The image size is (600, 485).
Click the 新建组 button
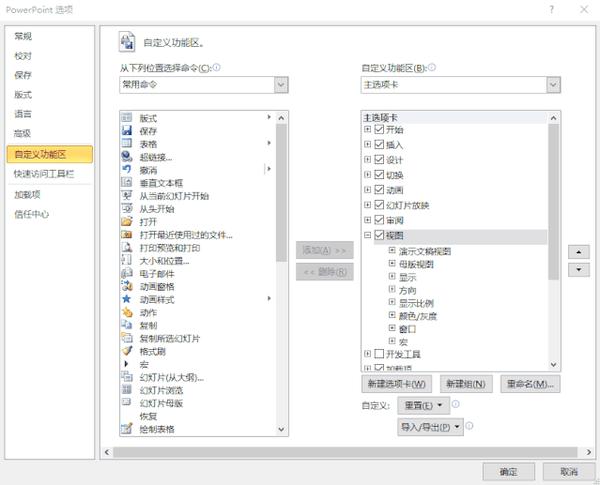point(466,384)
